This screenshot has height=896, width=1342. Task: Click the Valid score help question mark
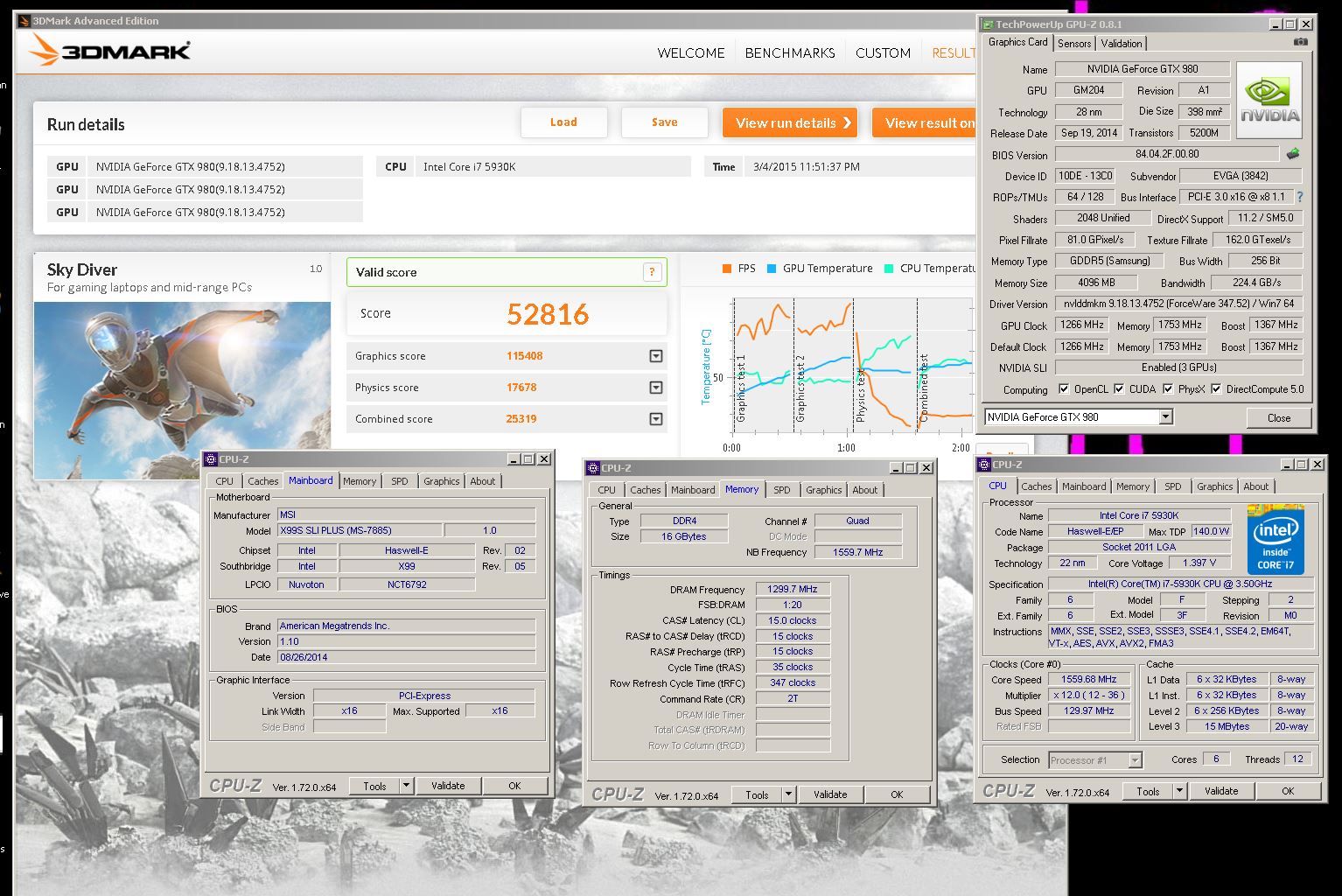click(652, 272)
